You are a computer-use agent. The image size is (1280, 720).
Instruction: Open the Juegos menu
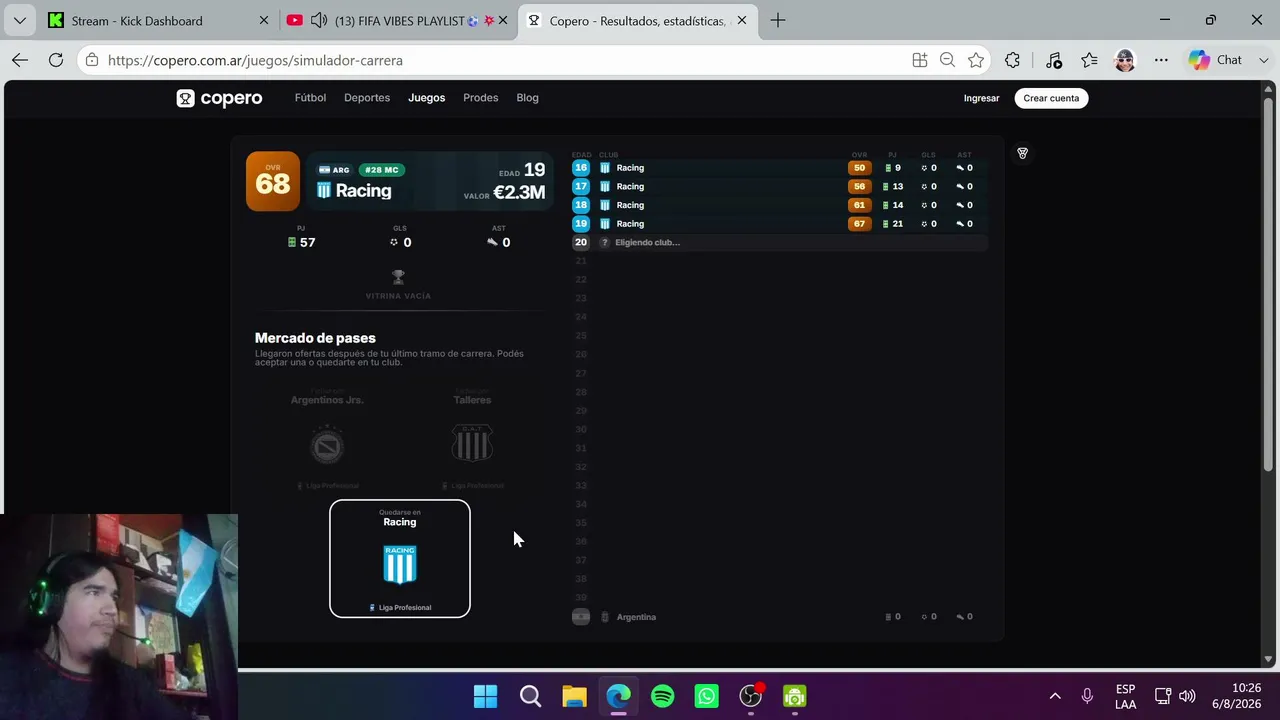426,98
